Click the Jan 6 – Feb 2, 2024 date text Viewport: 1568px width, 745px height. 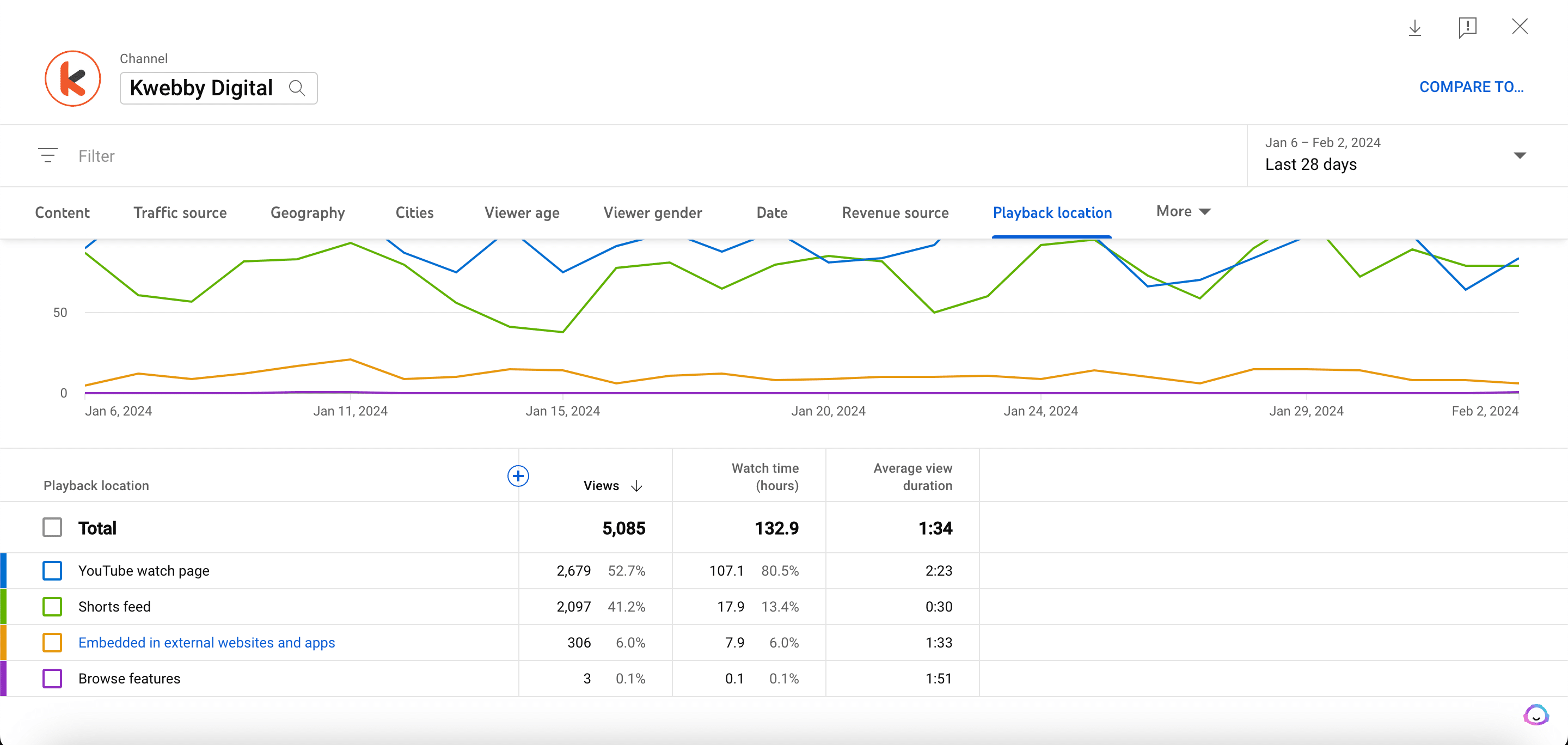1322,143
